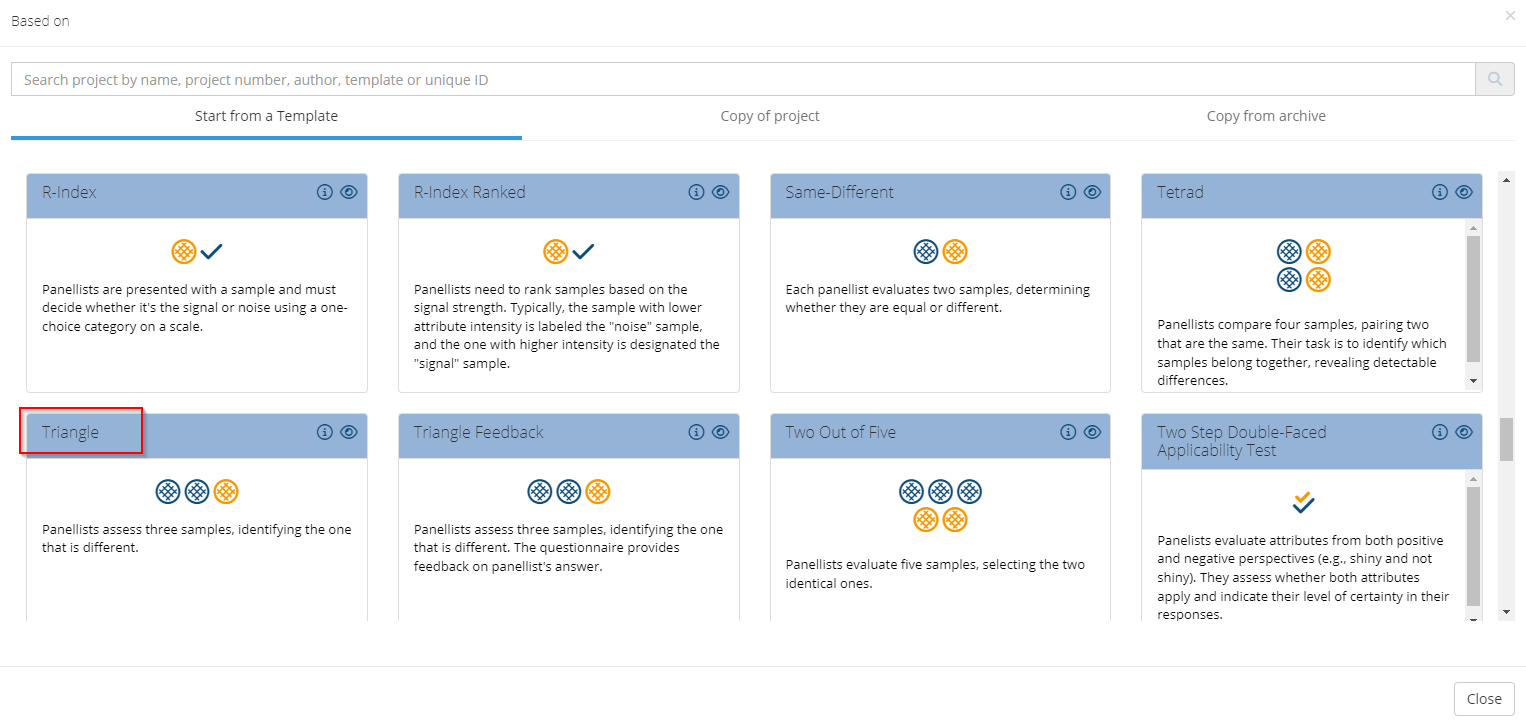1526x724 pixels.
Task: Select the Triangle template title
Action: [x=71, y=432]
